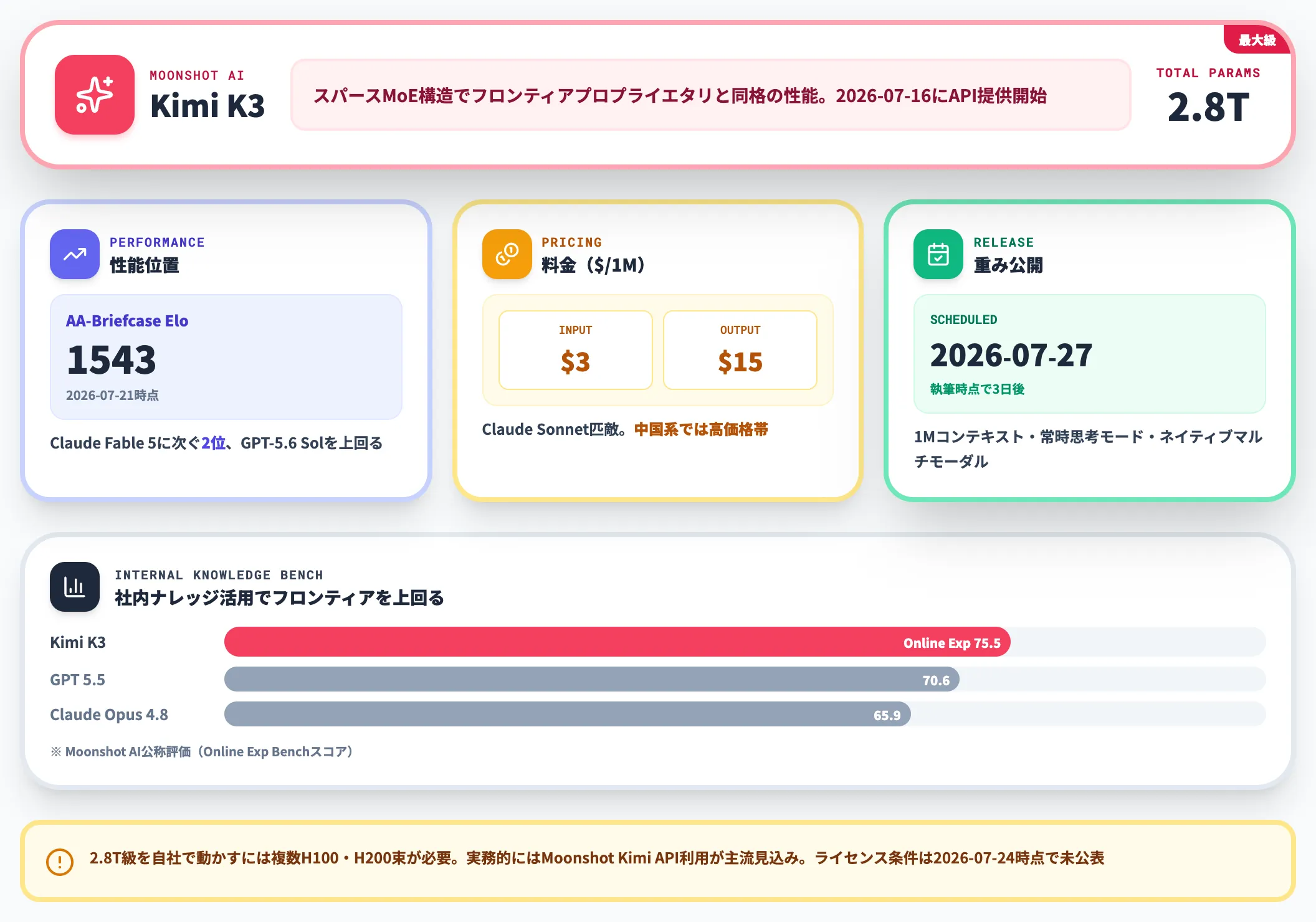This screenshot has height=922, width=1316.
Task: Click the warning exclamation circle icon
Action: [x=60, y=862]
